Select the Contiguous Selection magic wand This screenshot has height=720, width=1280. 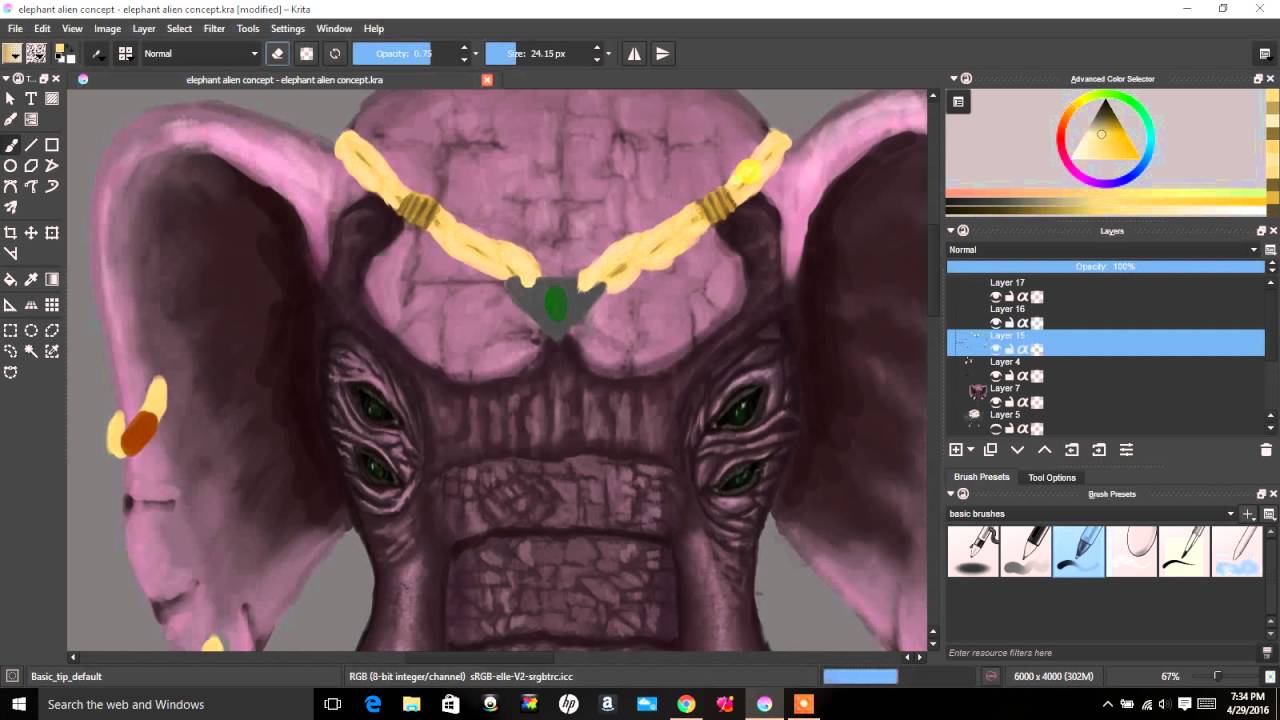[x=31, y=352]
